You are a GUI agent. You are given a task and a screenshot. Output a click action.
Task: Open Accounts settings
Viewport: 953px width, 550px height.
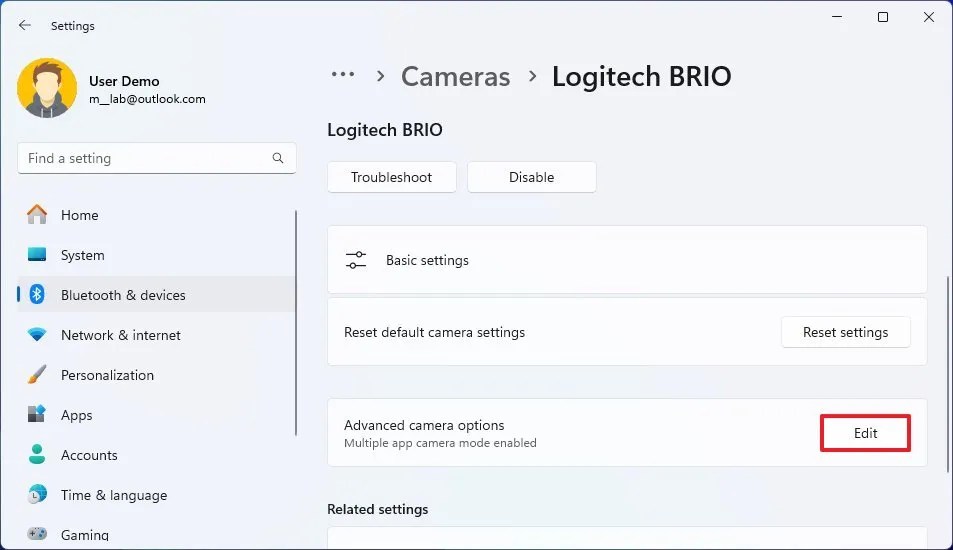157,455
